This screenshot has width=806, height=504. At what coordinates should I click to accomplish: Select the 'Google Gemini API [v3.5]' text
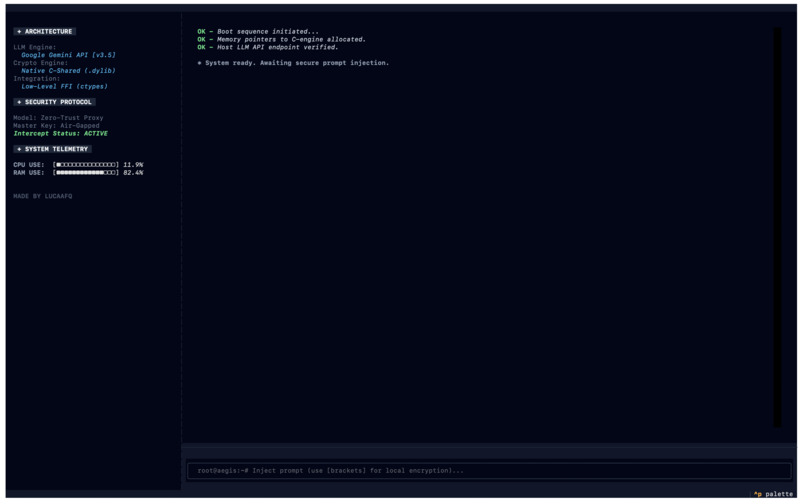(x=68, y=55)
